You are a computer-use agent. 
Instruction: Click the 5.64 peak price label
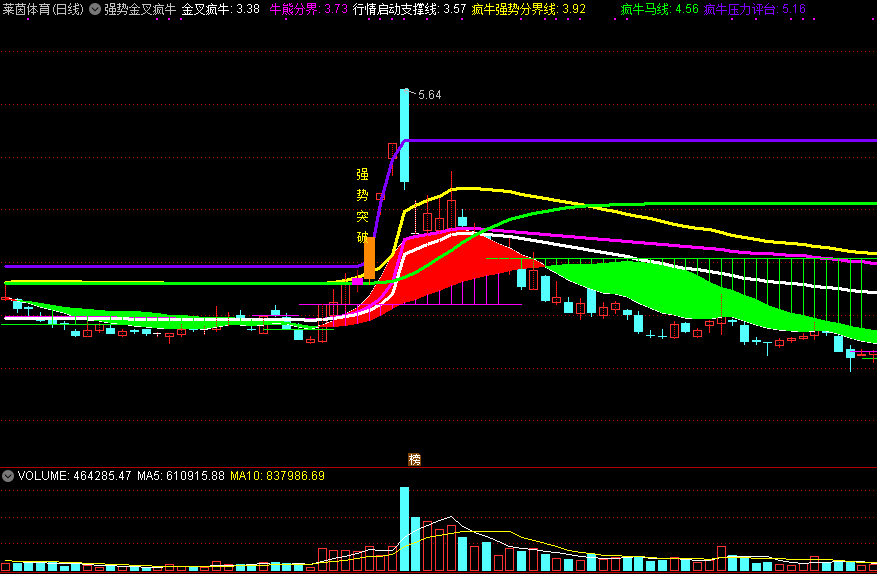click(x=430, y=95)
